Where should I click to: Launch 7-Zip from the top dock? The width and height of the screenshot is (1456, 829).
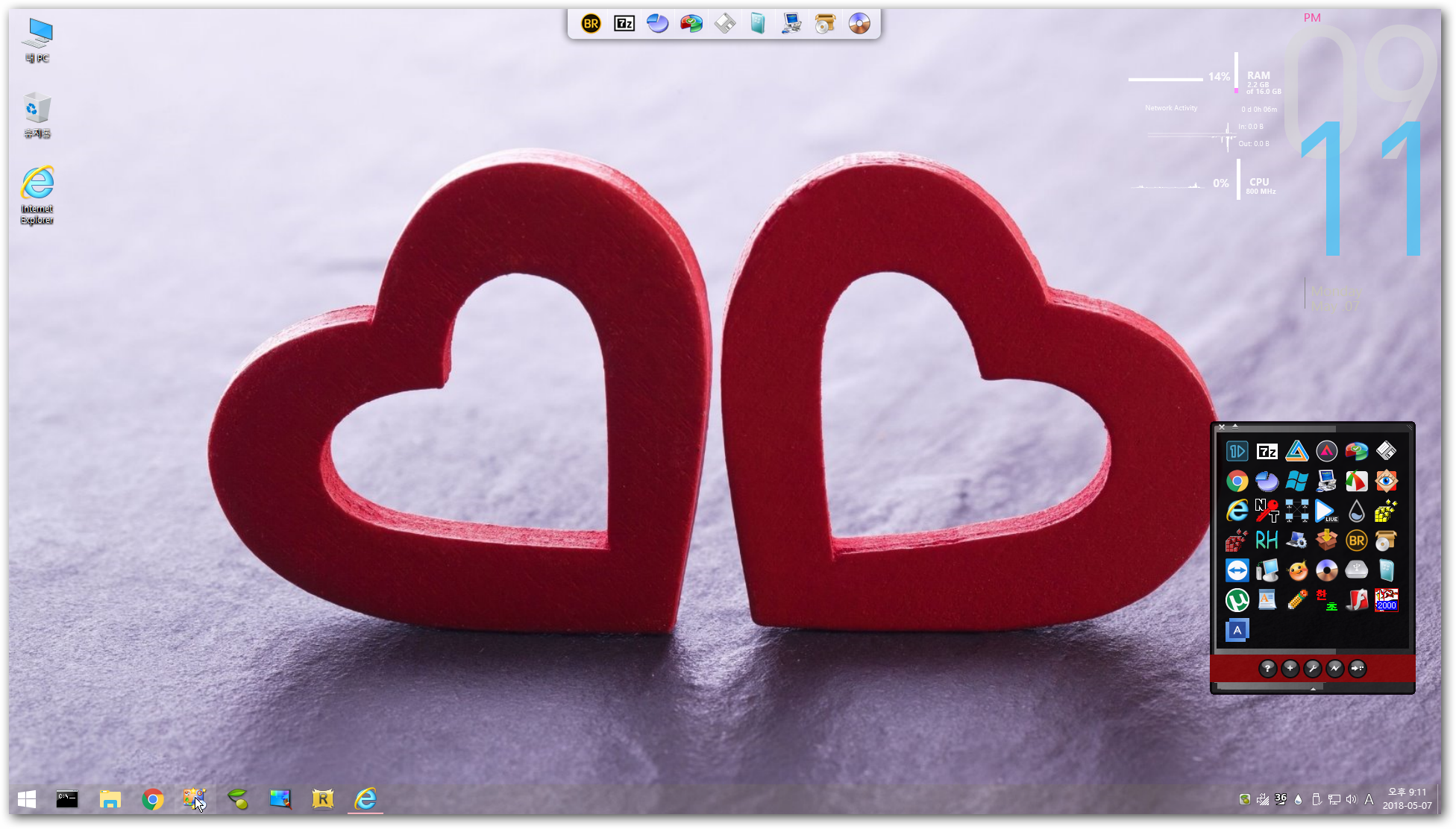(x=624, y=24)
